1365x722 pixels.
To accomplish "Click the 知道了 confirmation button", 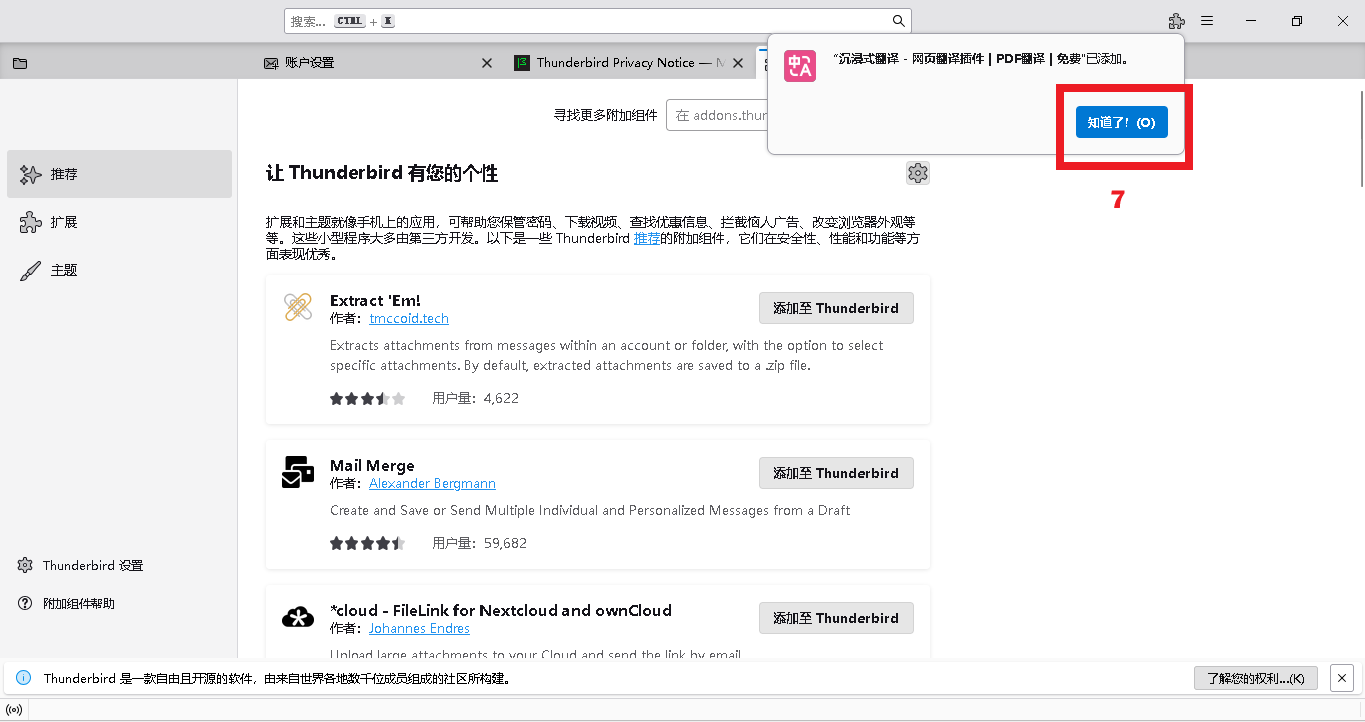I will pos(1121,122).
